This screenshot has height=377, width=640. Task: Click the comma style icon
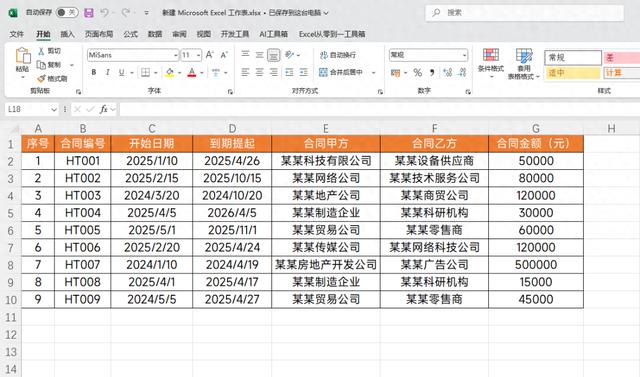tap(432, 73)
